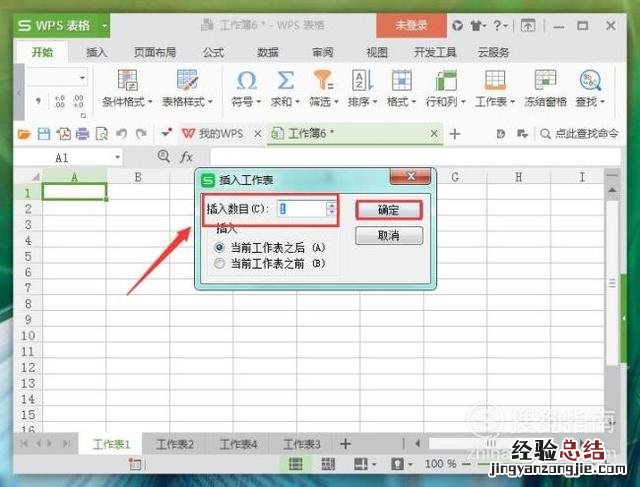Select 当前工作表之后 (A) radio option
The width and height of the screenshot is (640, 487).
220,246
